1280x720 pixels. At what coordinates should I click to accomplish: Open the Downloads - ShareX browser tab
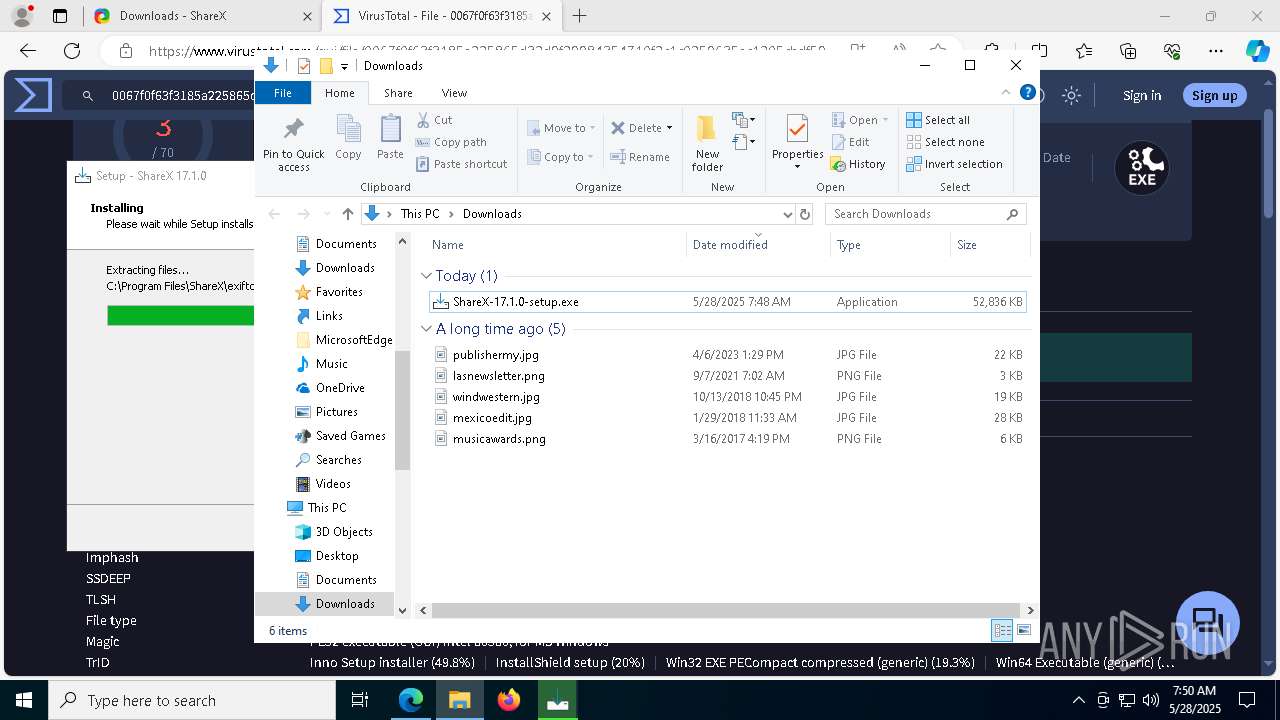201,16
